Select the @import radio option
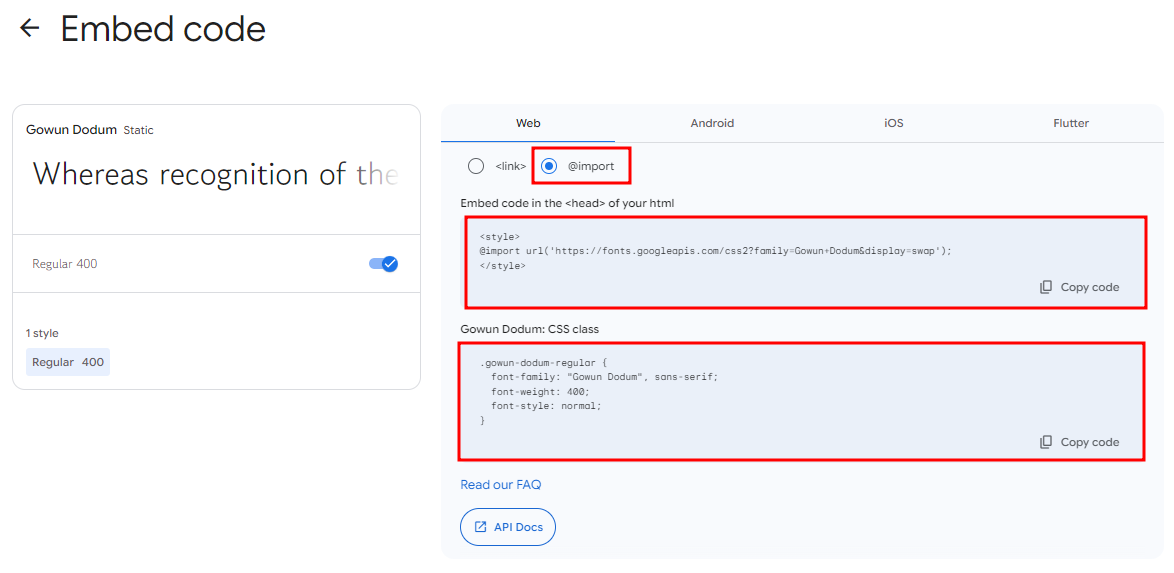1174x573 pixels. coord(550,166)
